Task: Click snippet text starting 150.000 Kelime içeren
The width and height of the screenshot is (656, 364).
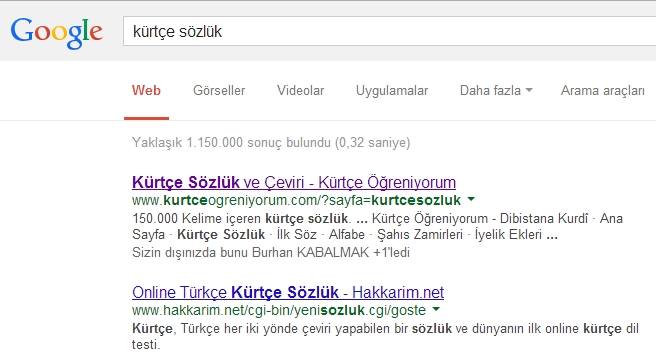Action: click(x=377, y=226)
